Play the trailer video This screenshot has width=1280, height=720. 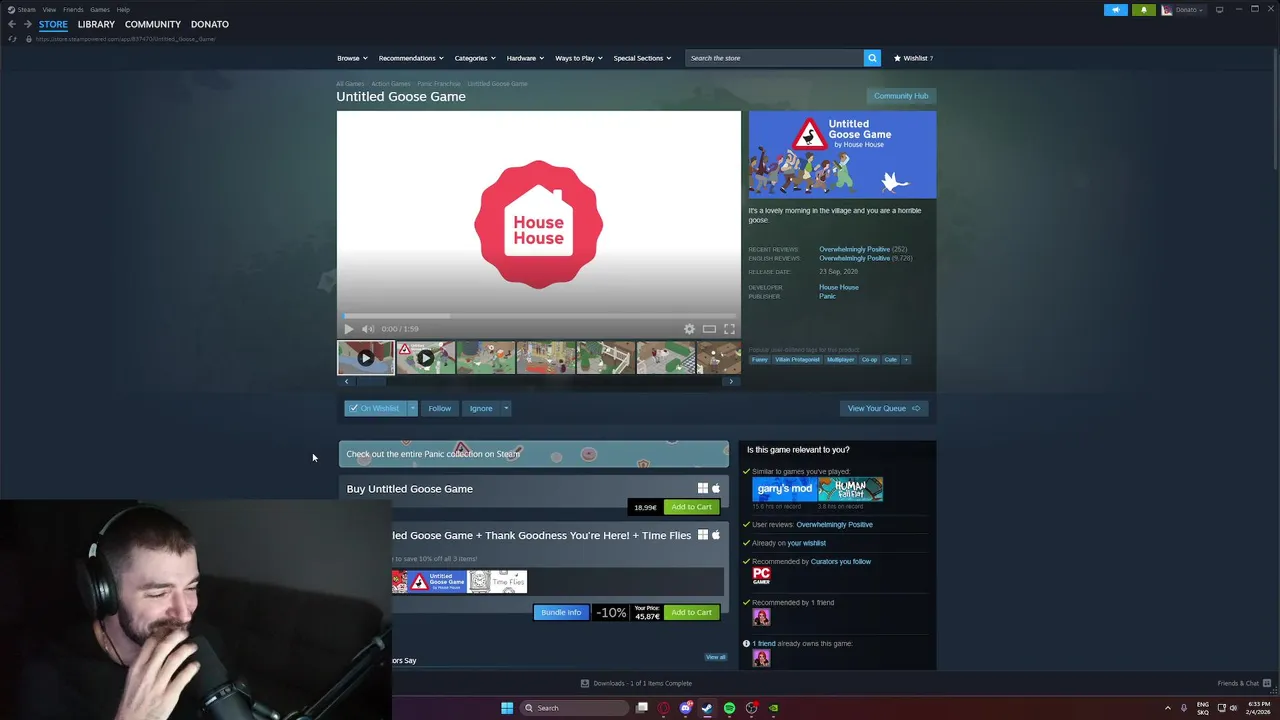(x=348, y=329)
